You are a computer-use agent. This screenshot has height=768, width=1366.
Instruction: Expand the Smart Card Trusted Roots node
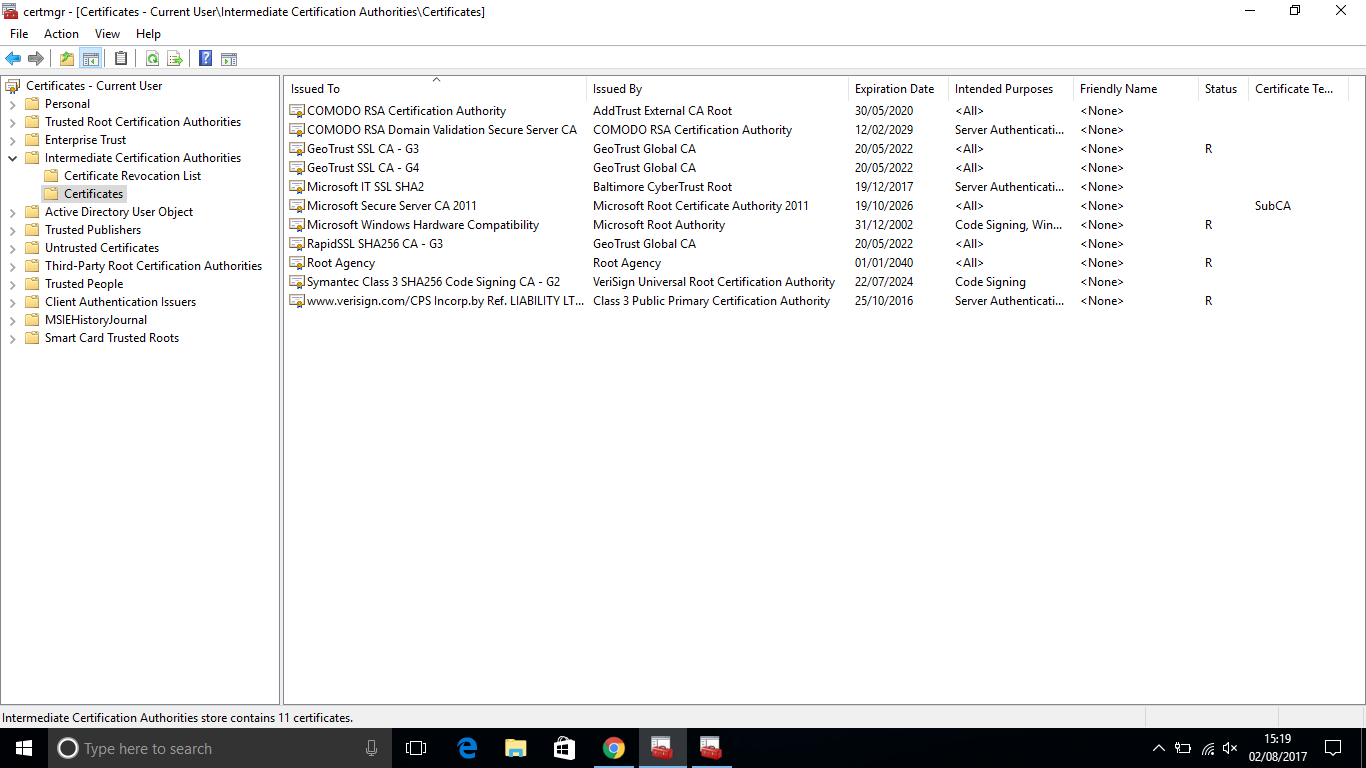(x=12, y=338)
